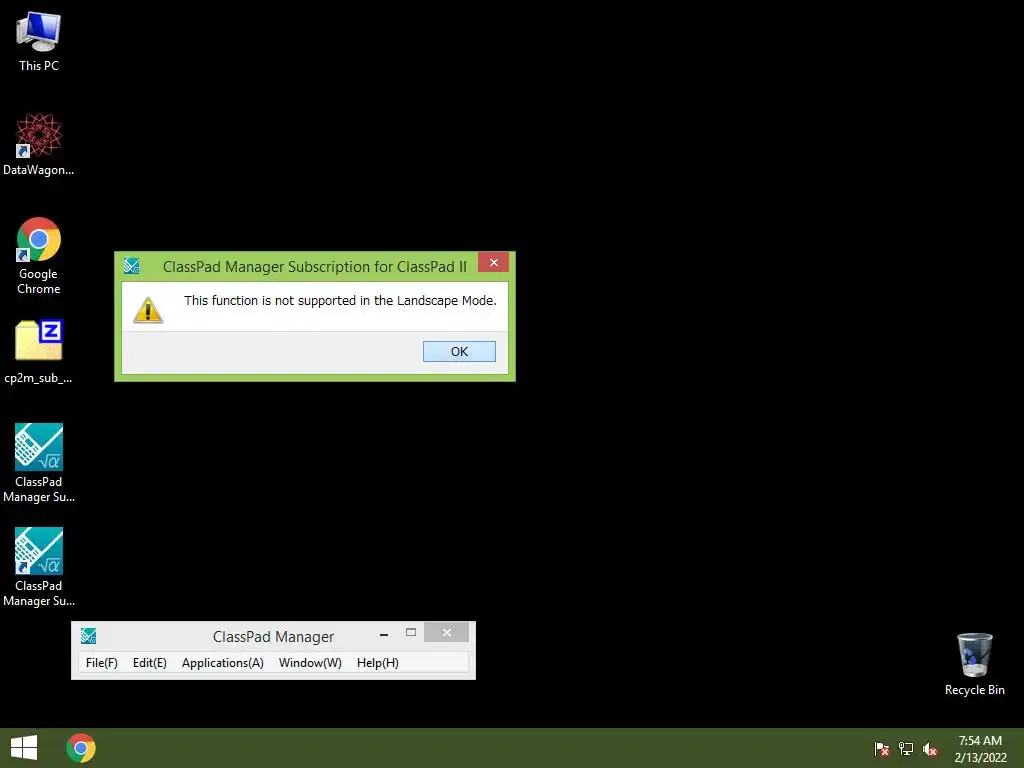Close the ClassPad Manager window
1024x768 pixels.
447,632
